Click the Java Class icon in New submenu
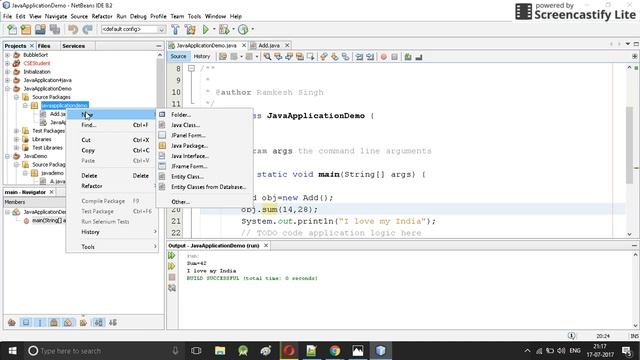The image size is (640, 360). 162,125
